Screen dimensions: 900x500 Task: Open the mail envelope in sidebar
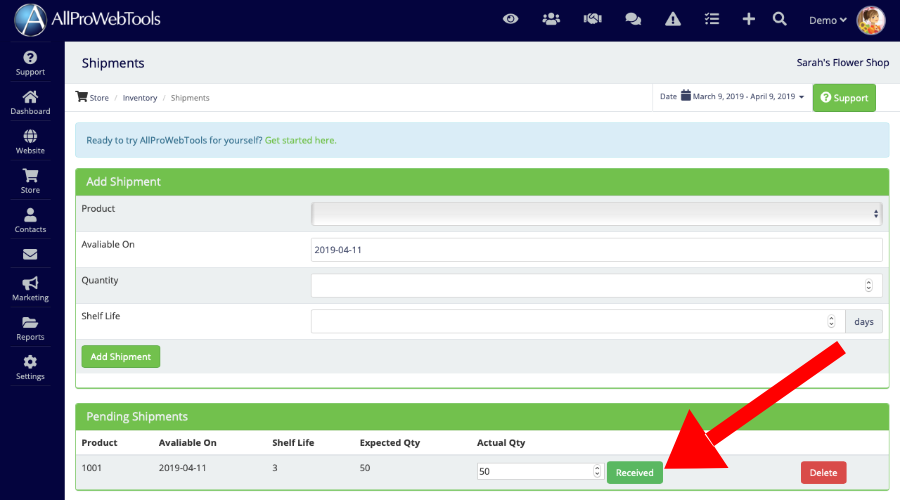[30, 255]
